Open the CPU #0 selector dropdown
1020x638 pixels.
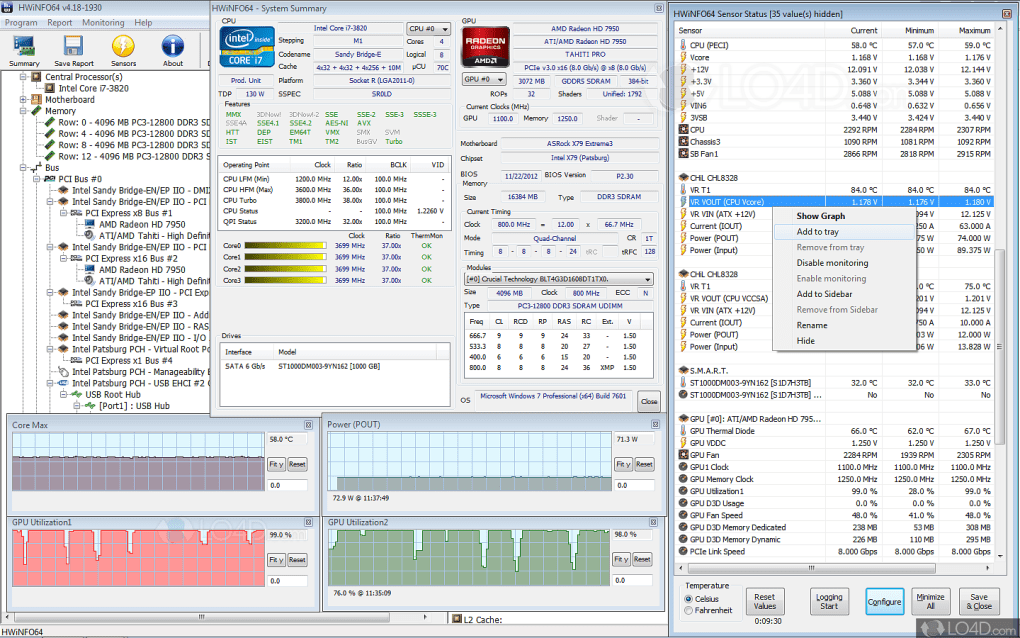click(428, 29)
